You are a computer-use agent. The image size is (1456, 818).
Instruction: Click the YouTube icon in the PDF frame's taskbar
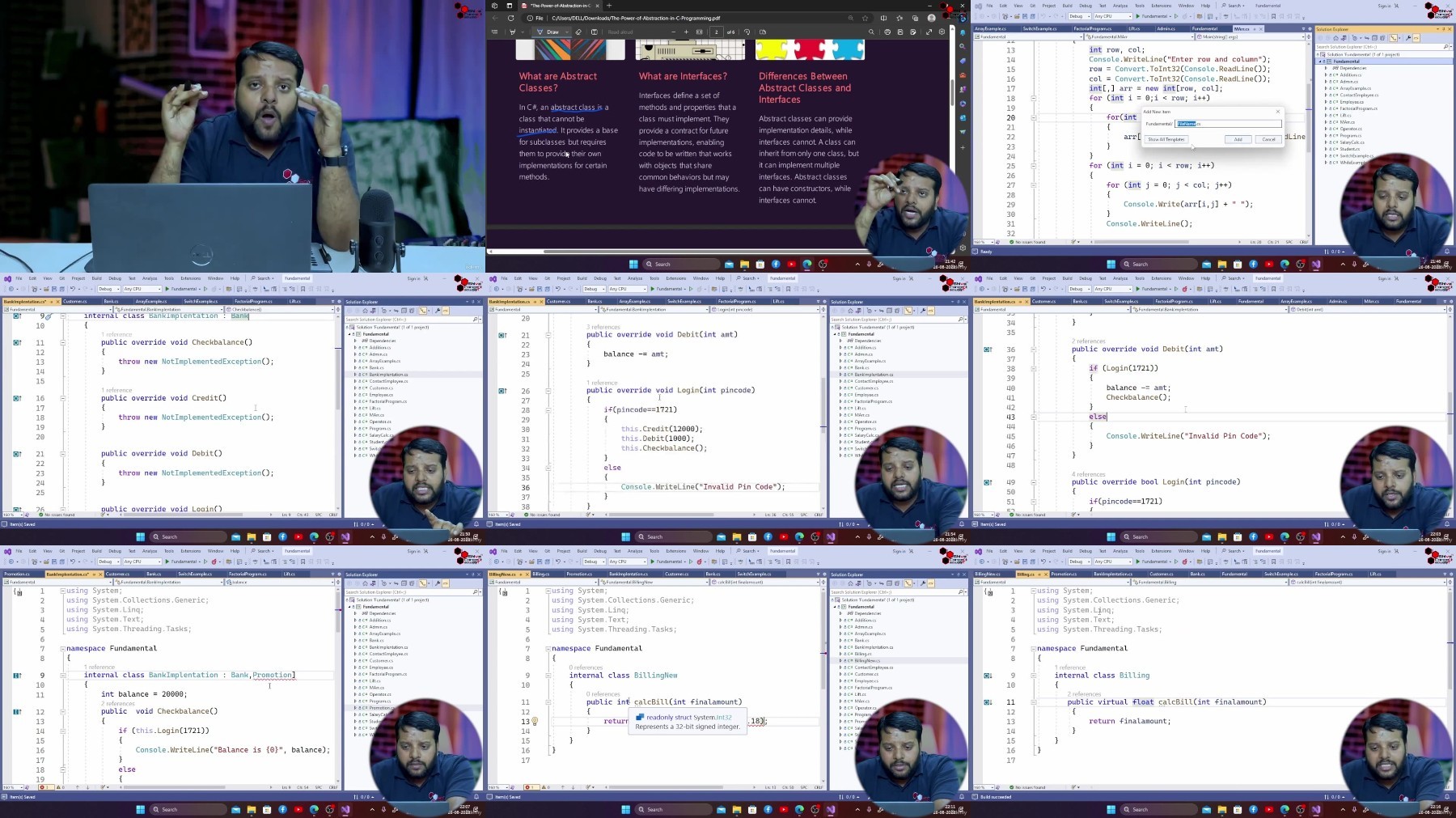[x=791, y=264]
